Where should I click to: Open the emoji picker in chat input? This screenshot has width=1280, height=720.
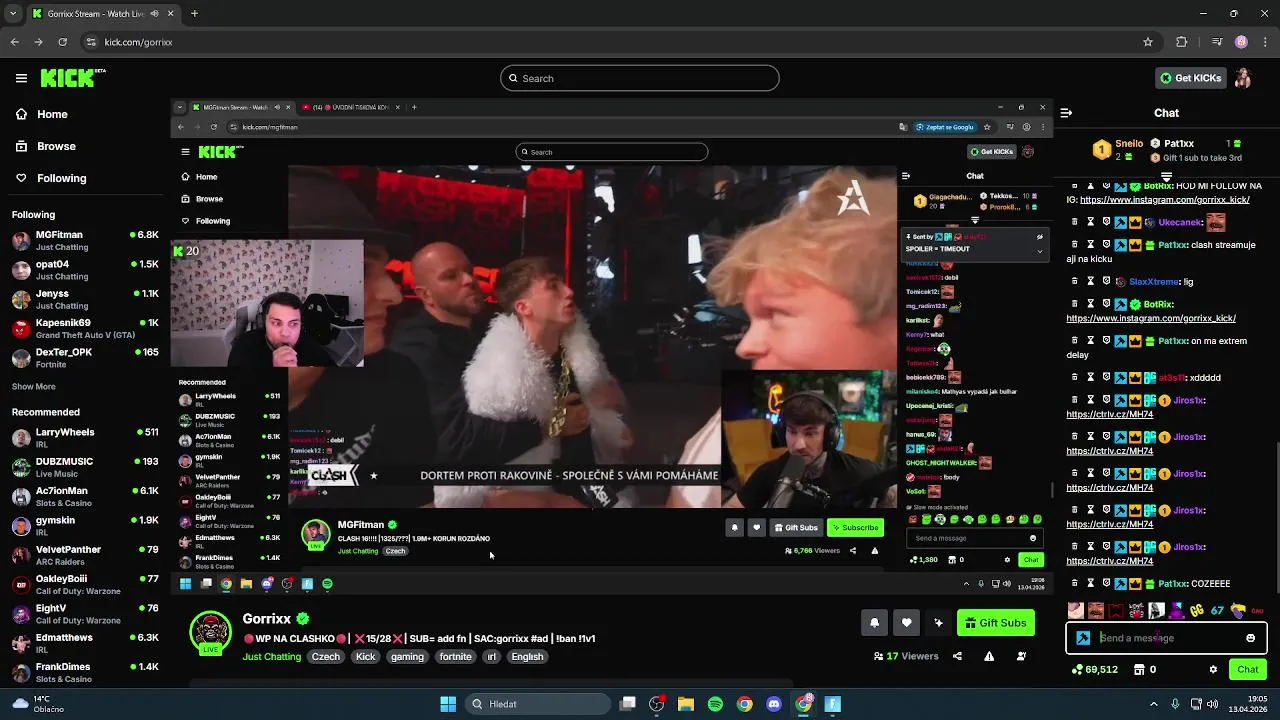[1250, 638]
